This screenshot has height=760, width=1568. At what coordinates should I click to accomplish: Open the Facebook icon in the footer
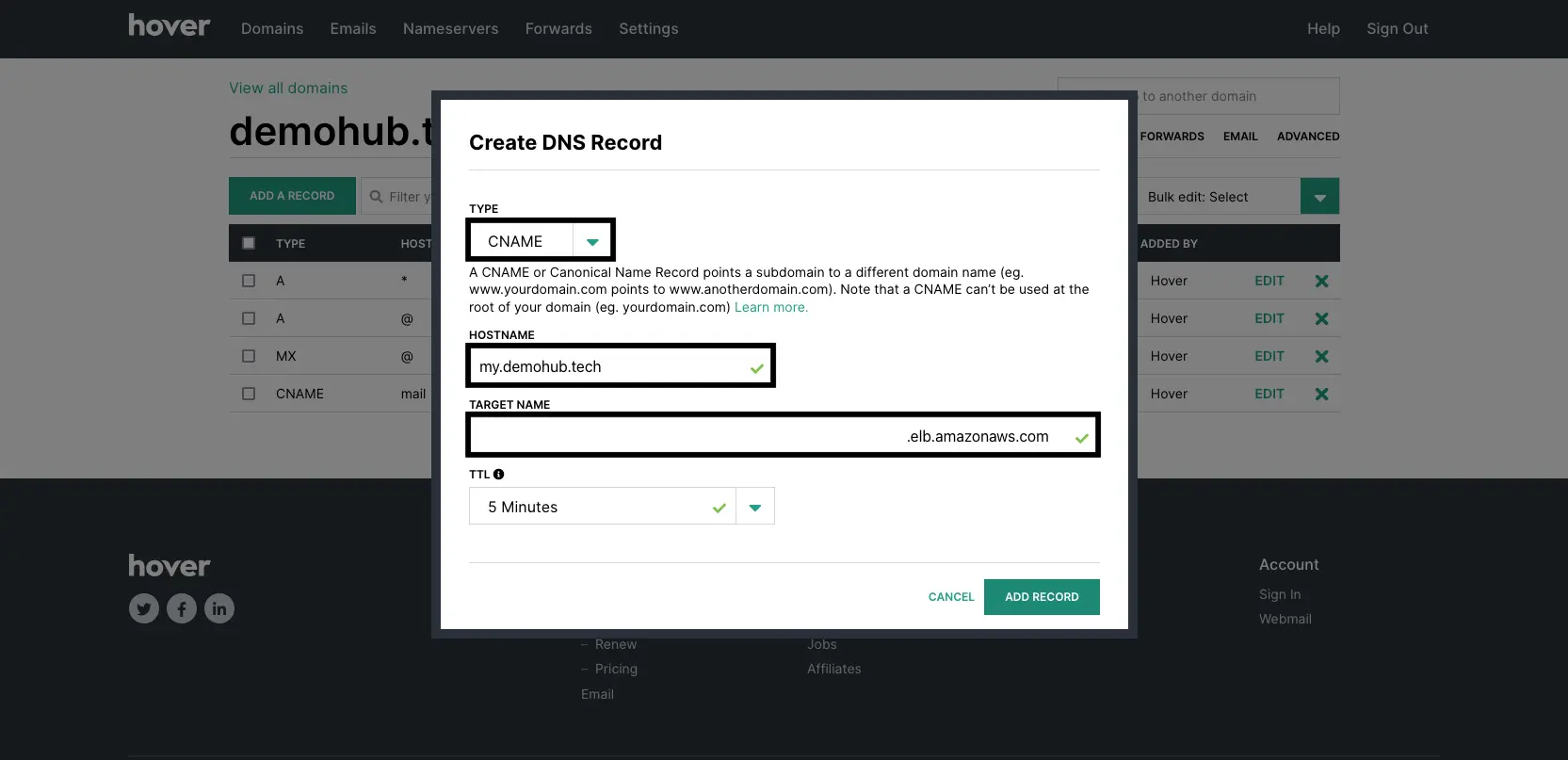click(x=182, y=608)
